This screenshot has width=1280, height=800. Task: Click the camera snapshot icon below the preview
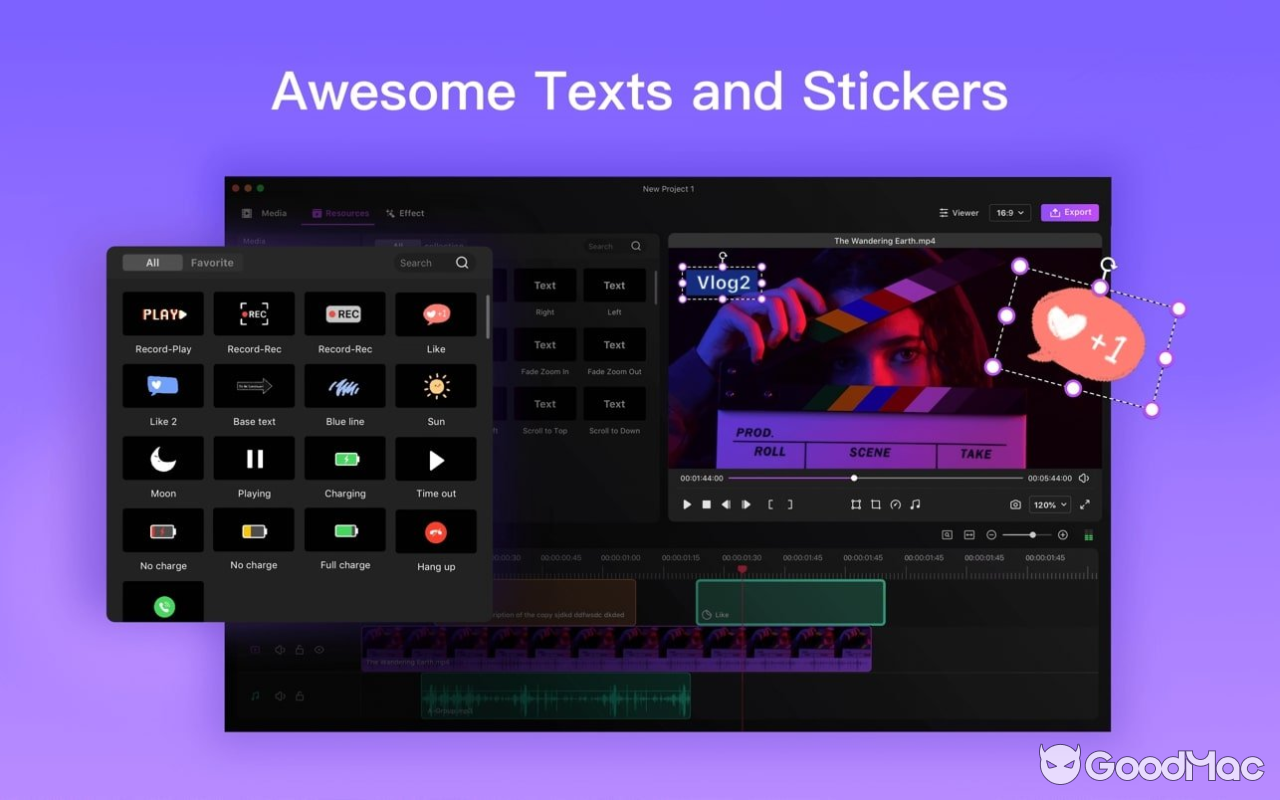pyautogui.click(x=1016, y=504)
